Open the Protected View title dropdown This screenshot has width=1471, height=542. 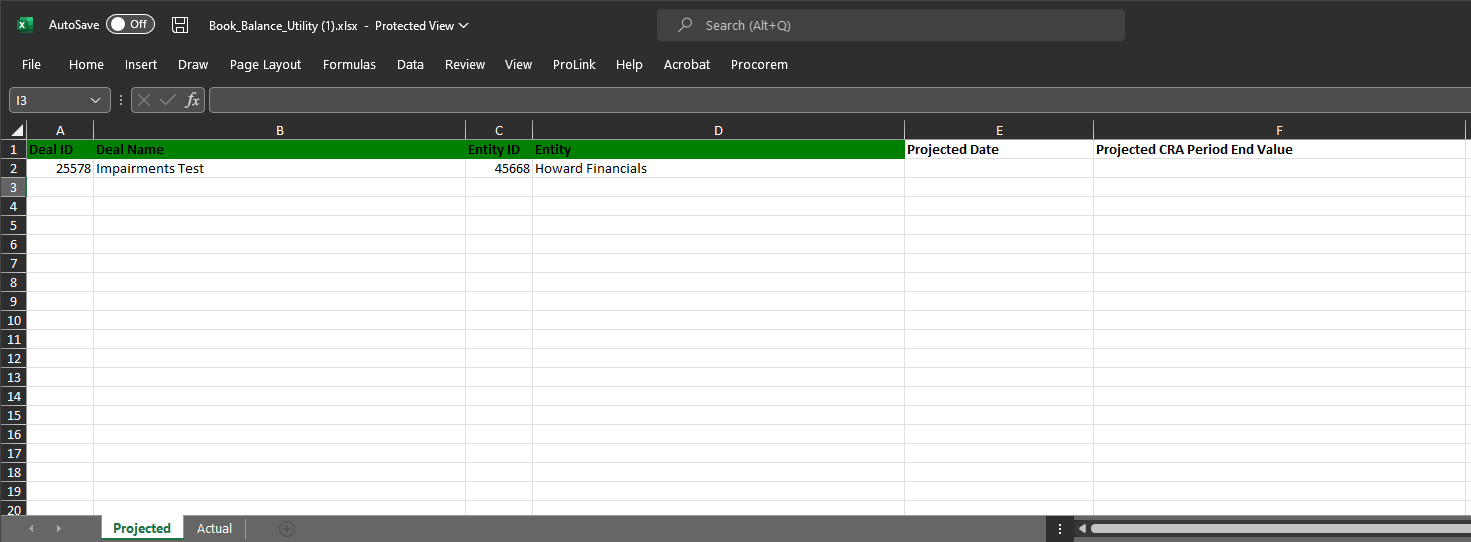[x=463, y=26]
